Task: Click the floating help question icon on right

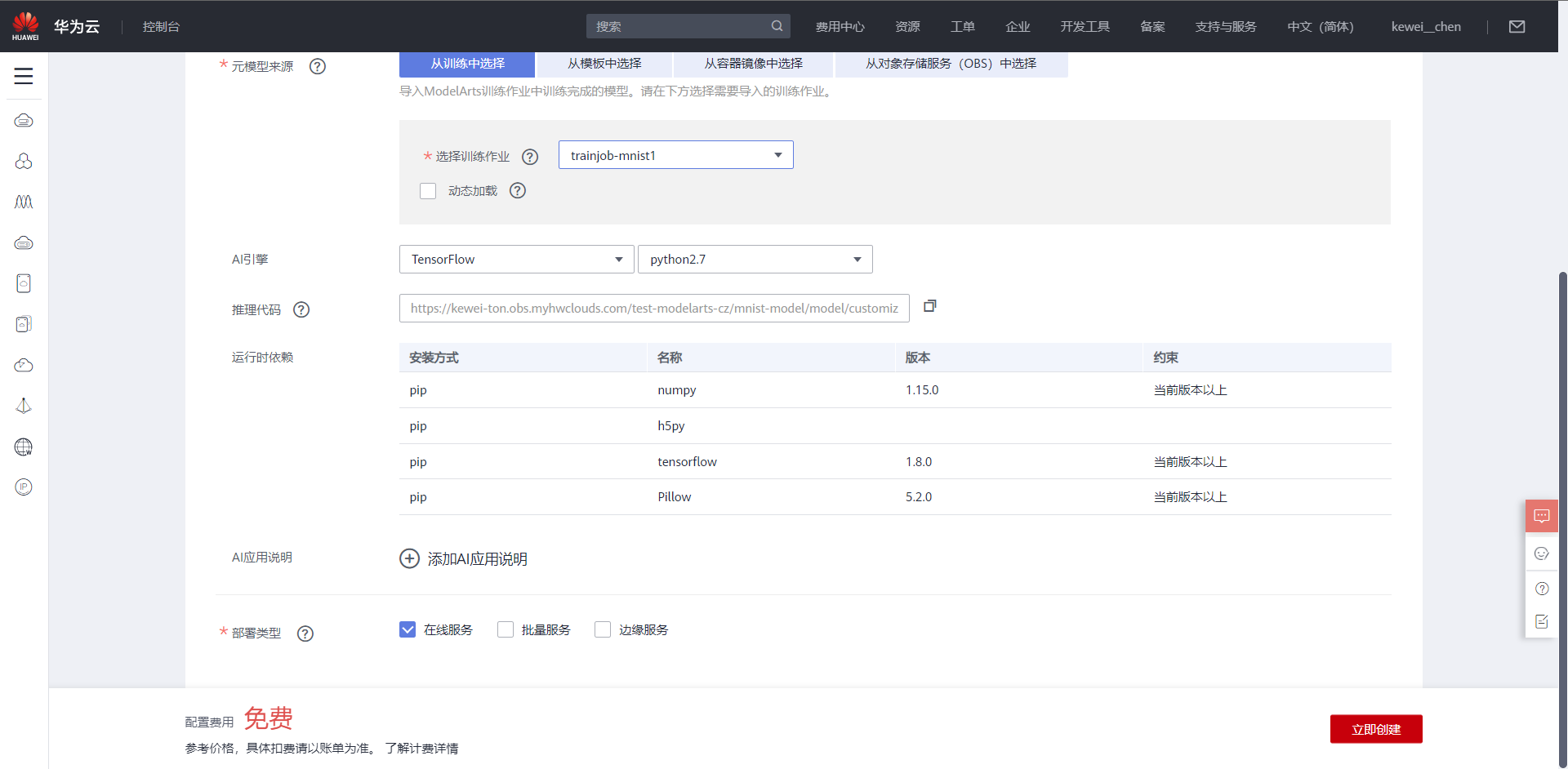Action: coord(1542,589)
